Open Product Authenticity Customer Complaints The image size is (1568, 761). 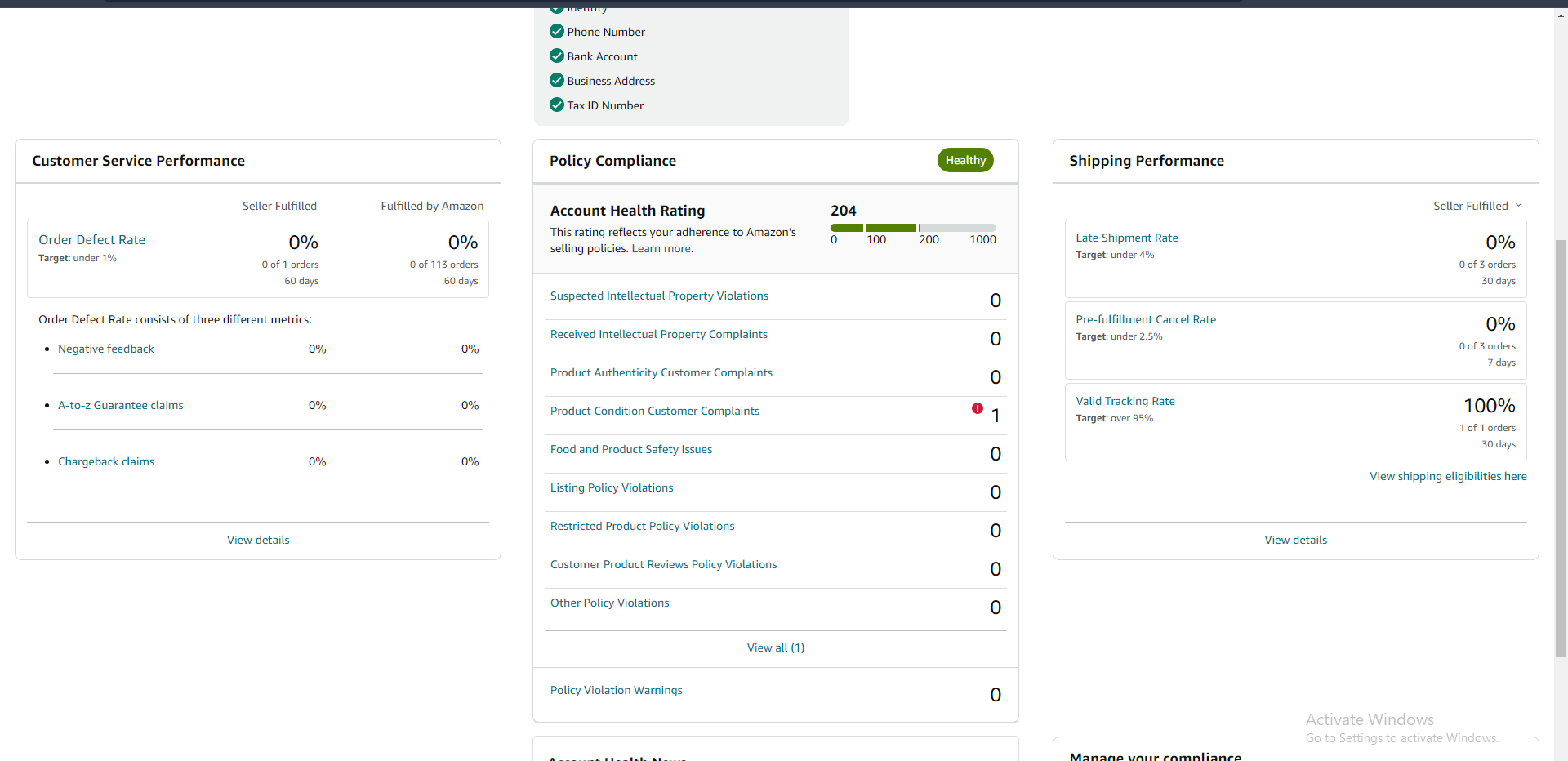point(661,372)
